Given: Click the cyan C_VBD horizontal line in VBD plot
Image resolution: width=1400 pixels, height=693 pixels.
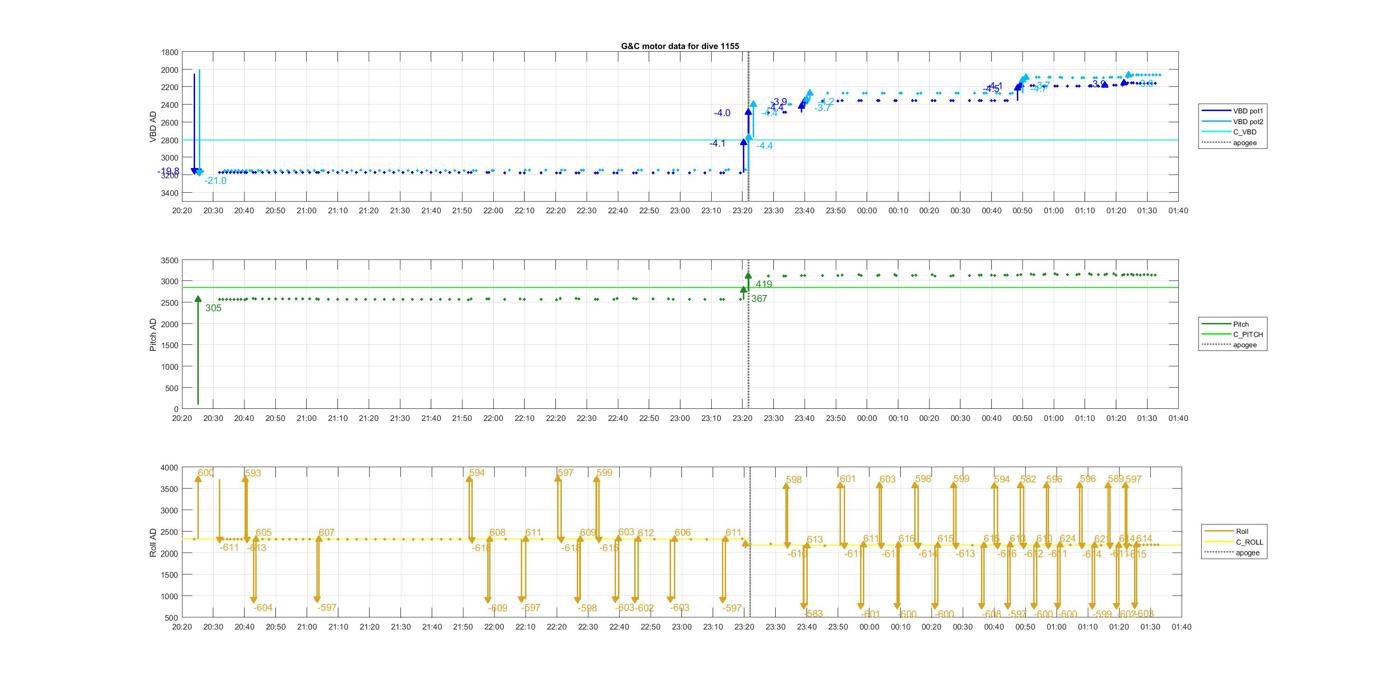Looking at the screenshot, I should coord(680,140).
